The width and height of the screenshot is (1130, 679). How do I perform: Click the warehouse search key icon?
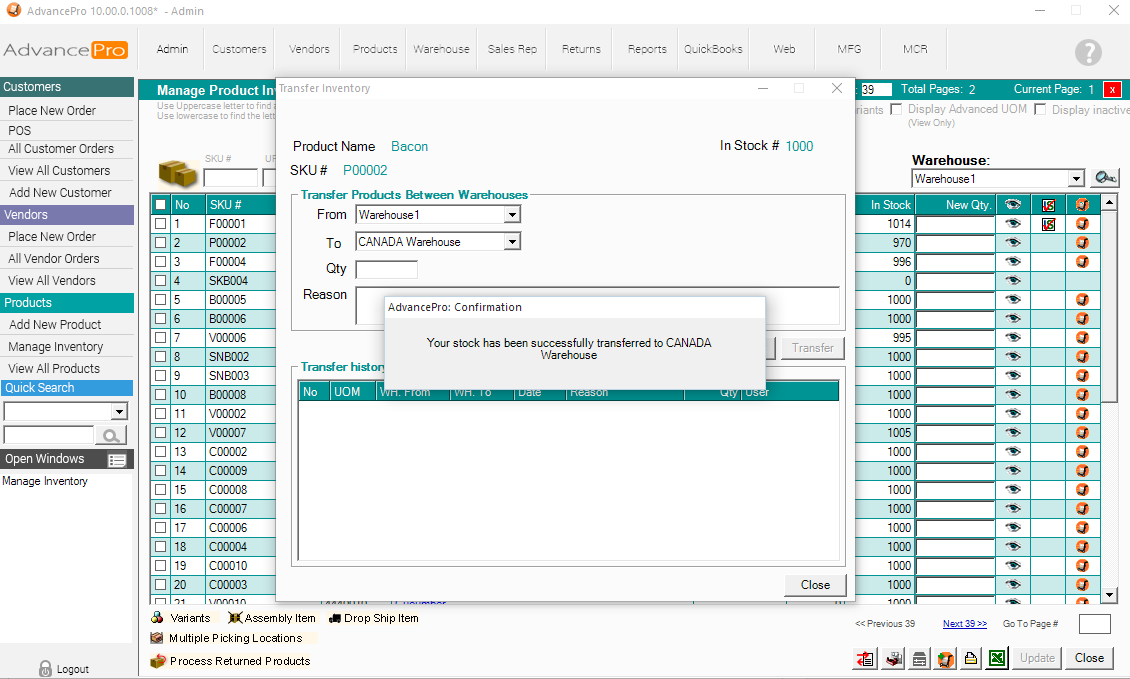click(1104, 178)
